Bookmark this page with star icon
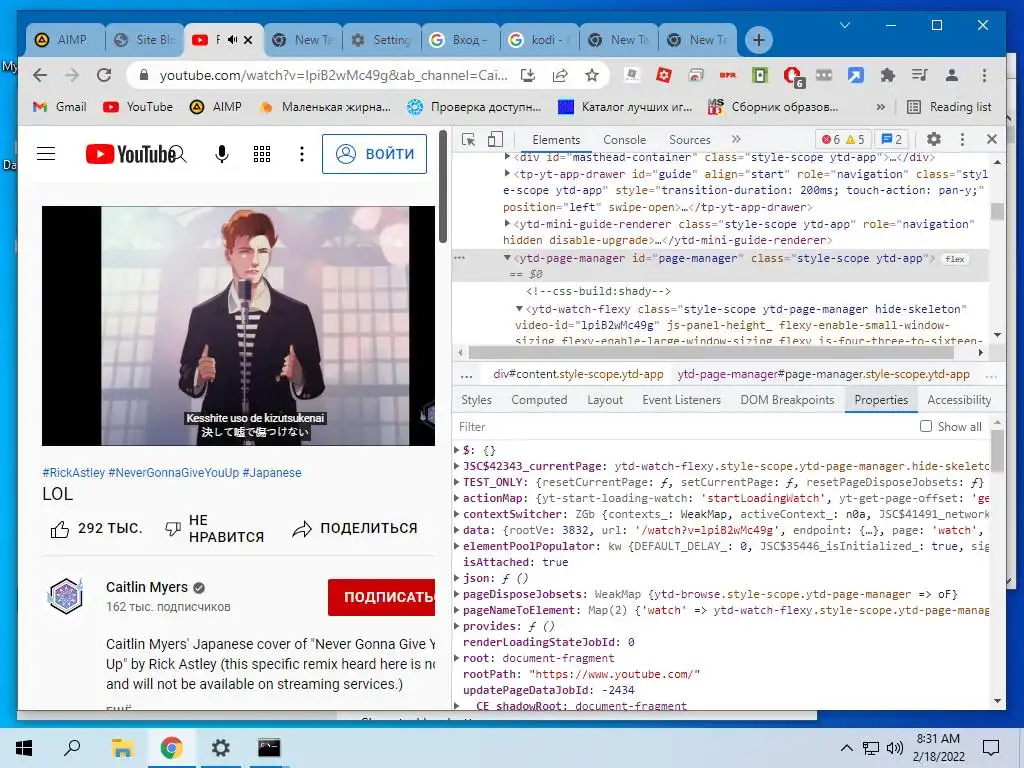 point(592,75)
